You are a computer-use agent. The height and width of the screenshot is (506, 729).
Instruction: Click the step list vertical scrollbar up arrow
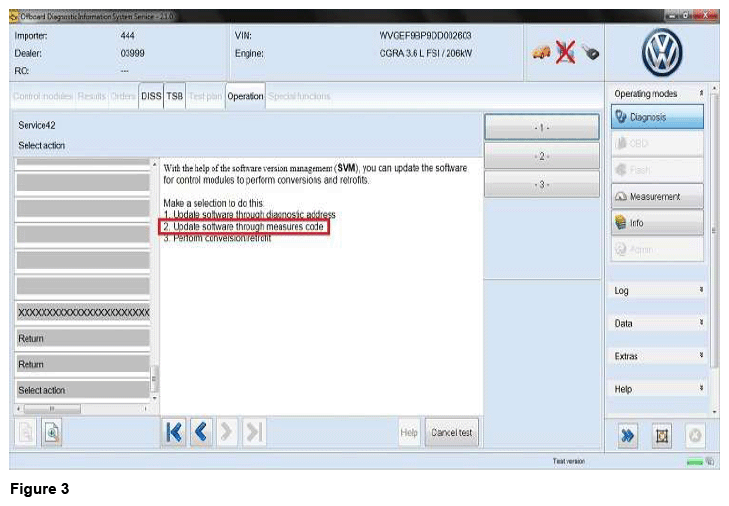pyautogui.click(x=155, y=164)
